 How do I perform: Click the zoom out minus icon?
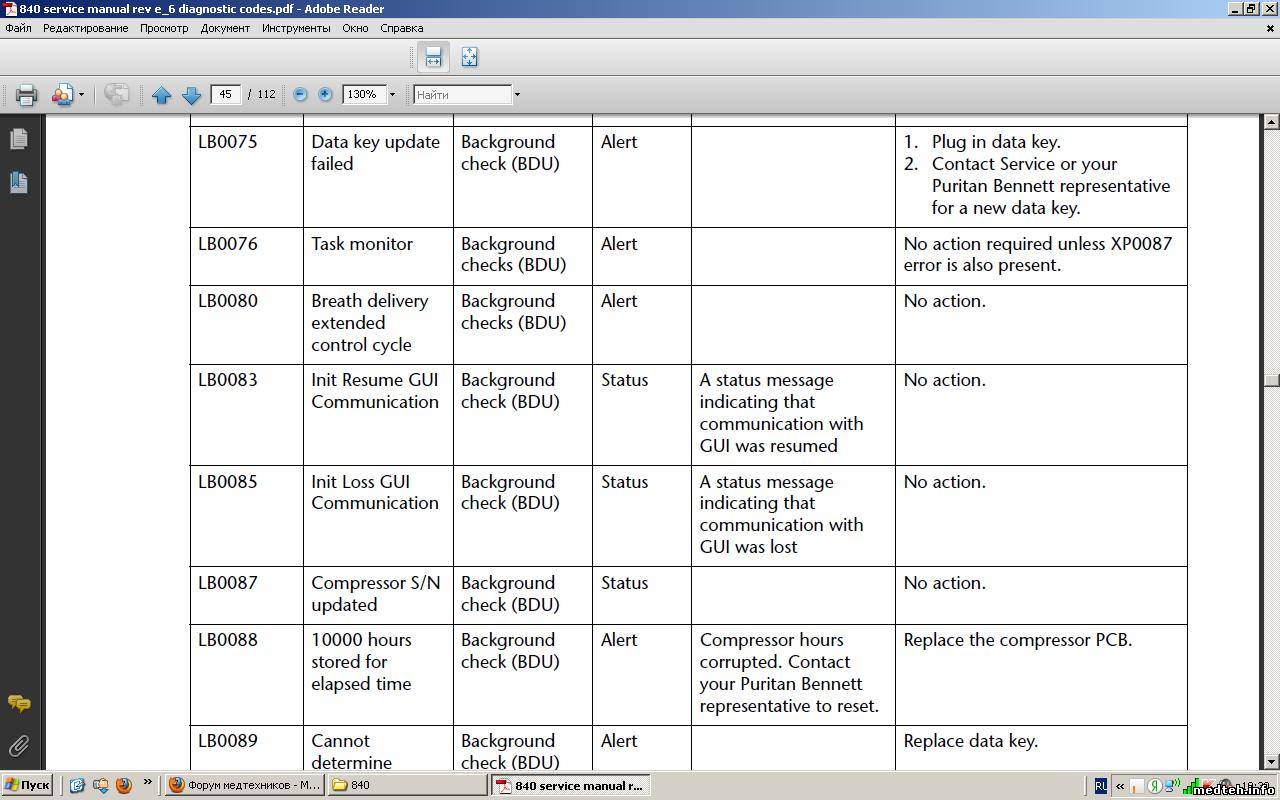click(x=300, y=94)
